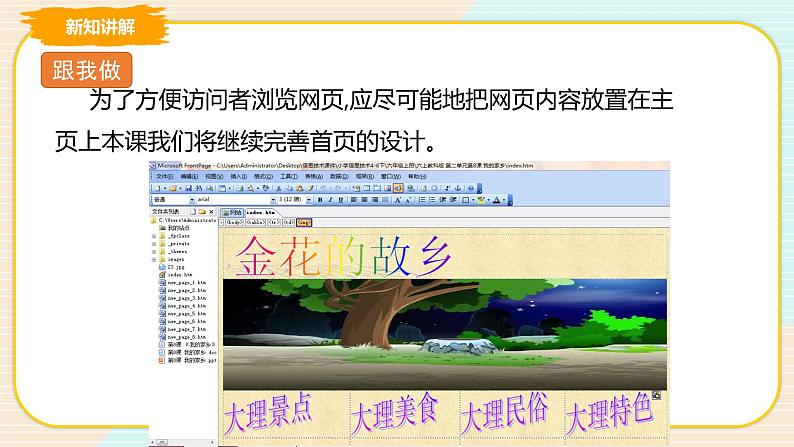Click the 大理民俗 navigation text
This screenshot has width=794, height=447.
[x=504, y=413]
